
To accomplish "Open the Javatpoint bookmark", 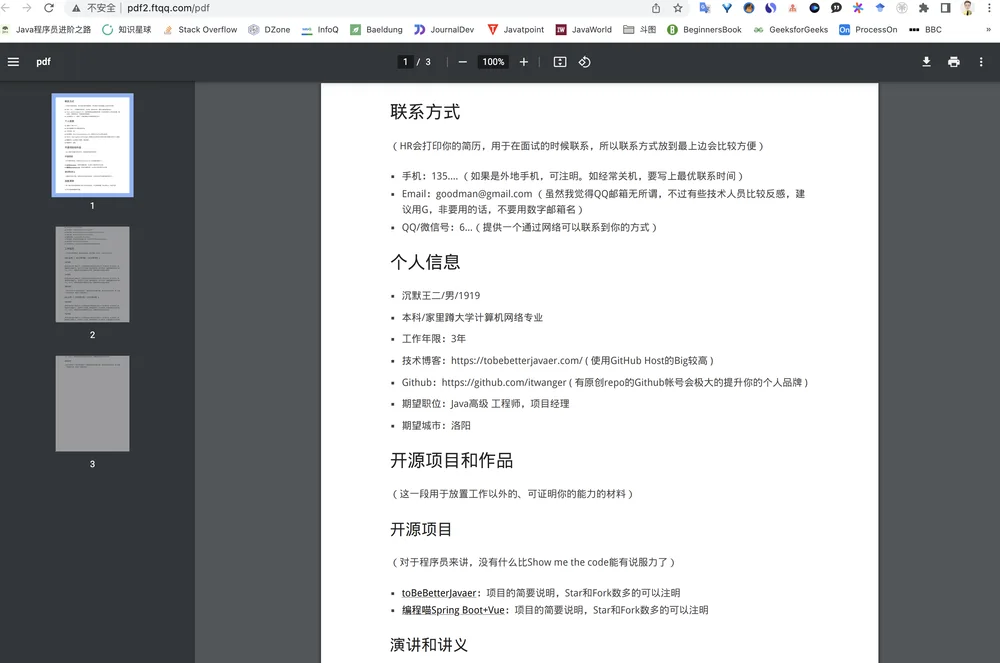I will [x=516, y=29].
